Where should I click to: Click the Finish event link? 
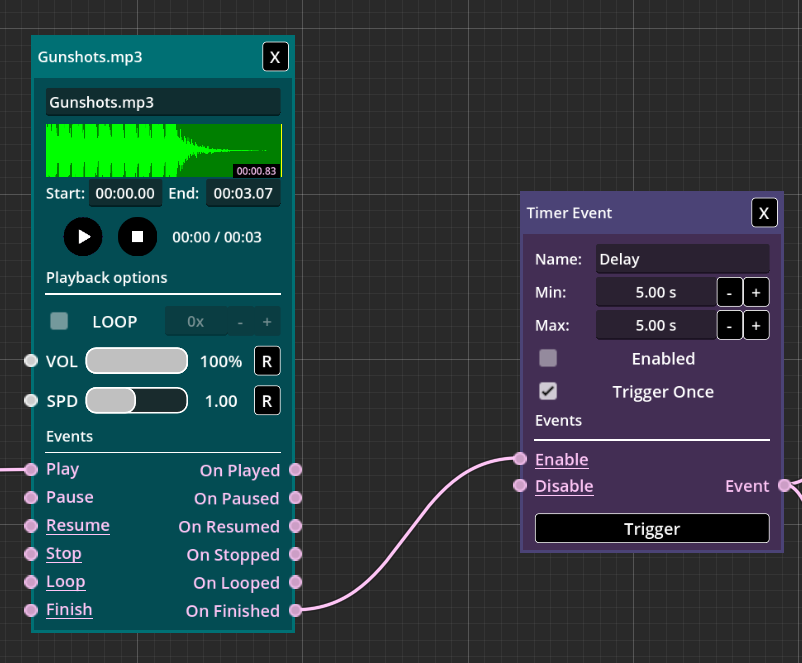coord(69,609)
